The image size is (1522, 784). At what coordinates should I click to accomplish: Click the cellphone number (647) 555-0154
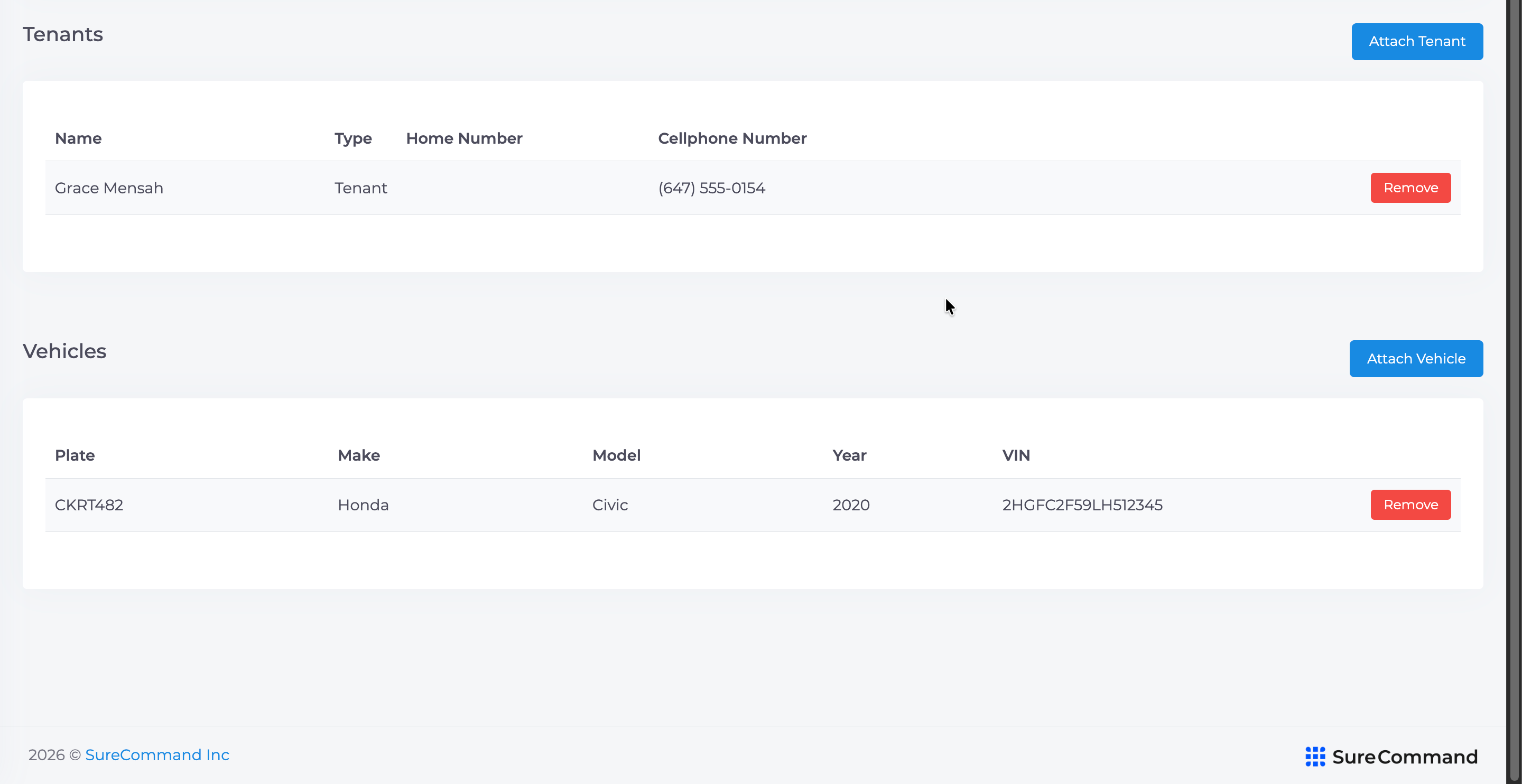point(711,188)
